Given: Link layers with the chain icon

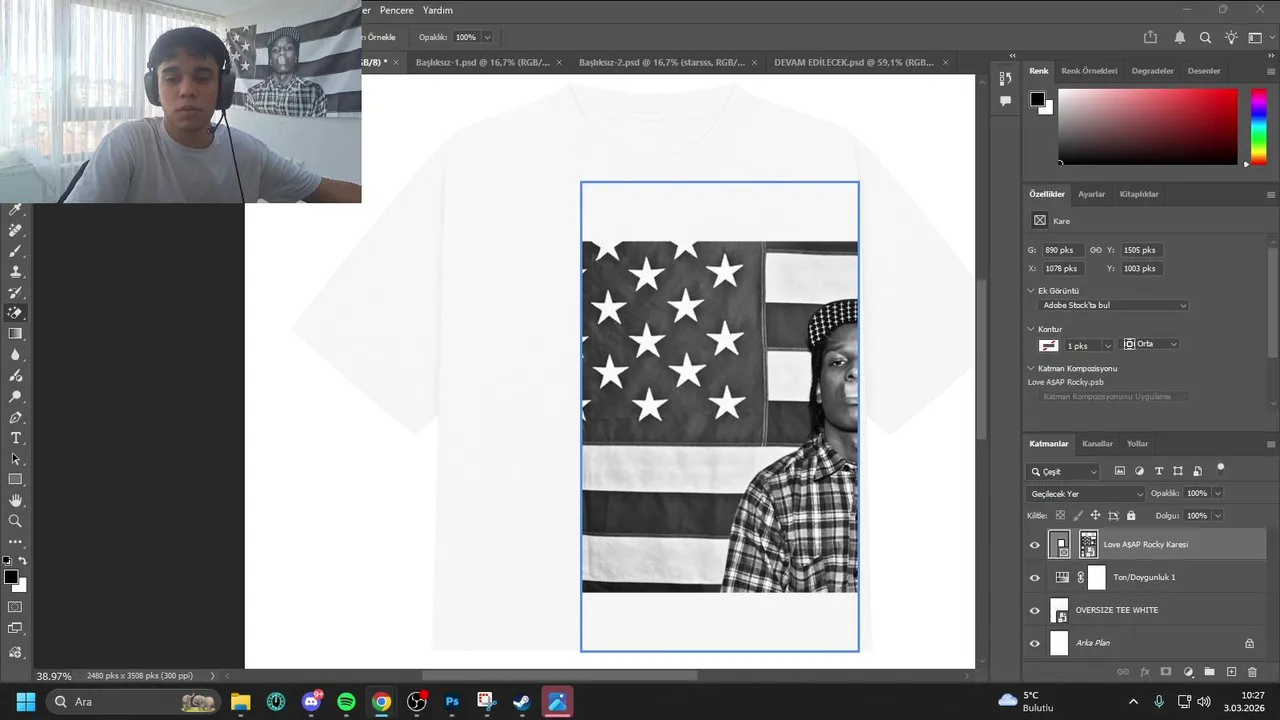Looking at the screenshot, I should point(1123,672).
